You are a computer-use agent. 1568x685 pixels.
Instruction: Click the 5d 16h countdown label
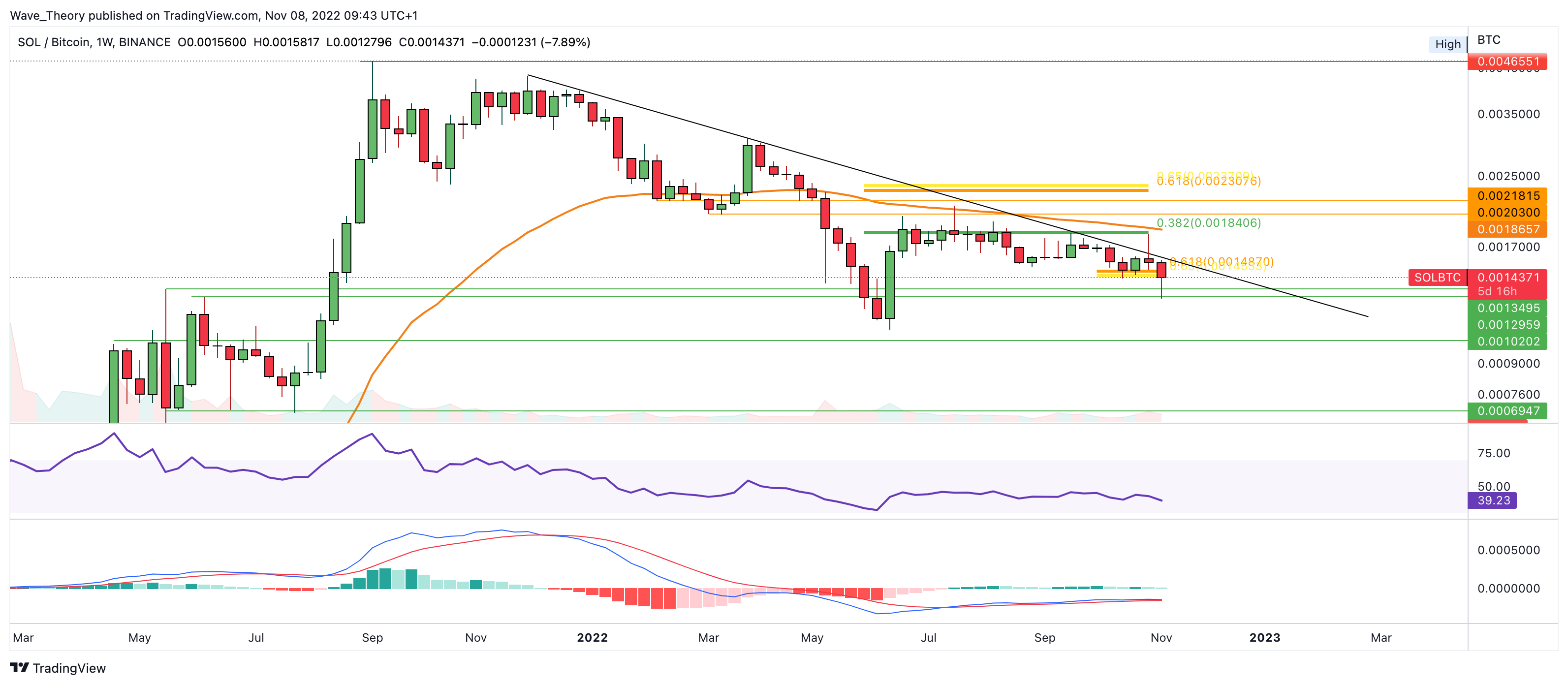coord(1497,292)
